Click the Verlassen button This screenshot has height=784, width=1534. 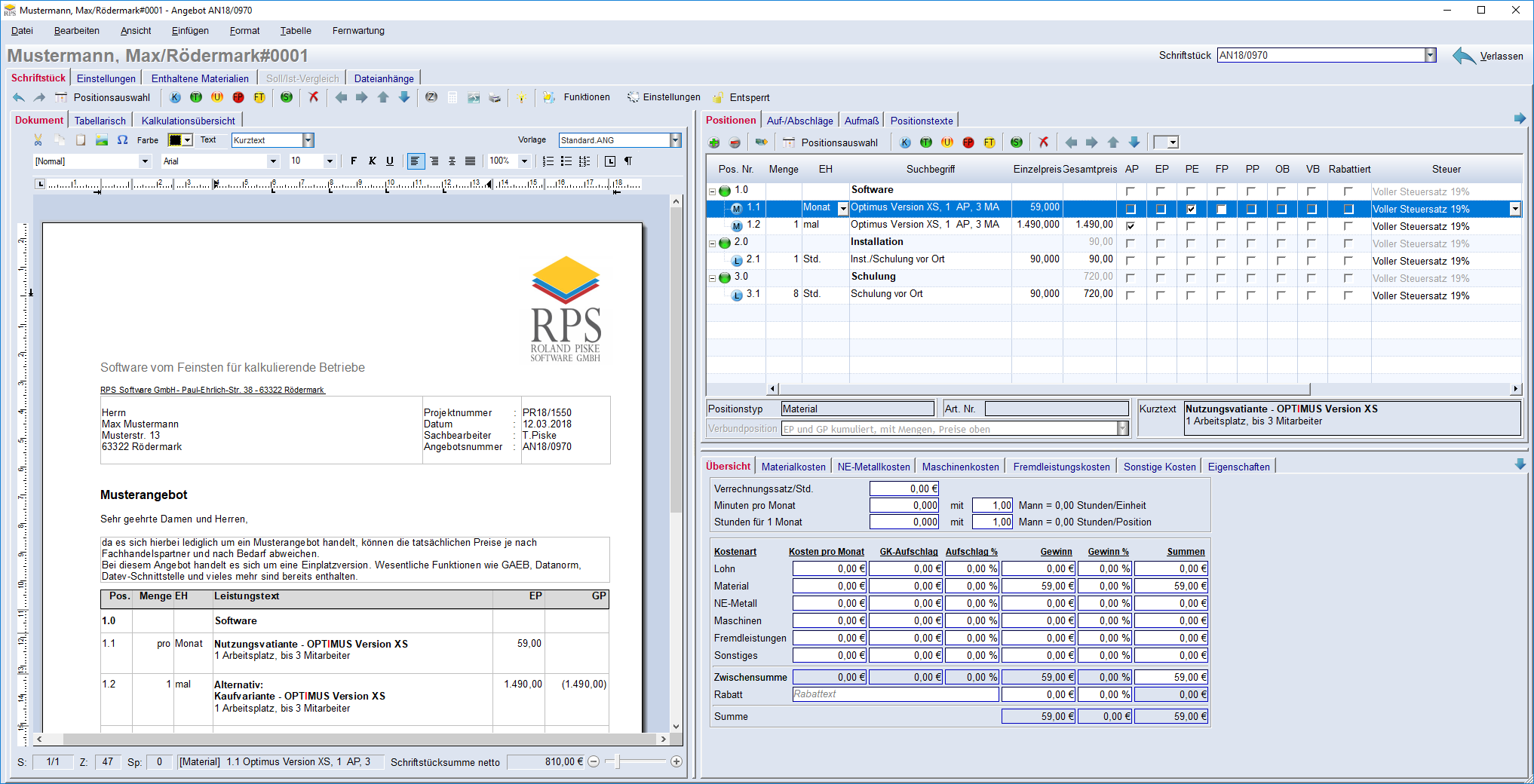click(x=1488, y=56)
